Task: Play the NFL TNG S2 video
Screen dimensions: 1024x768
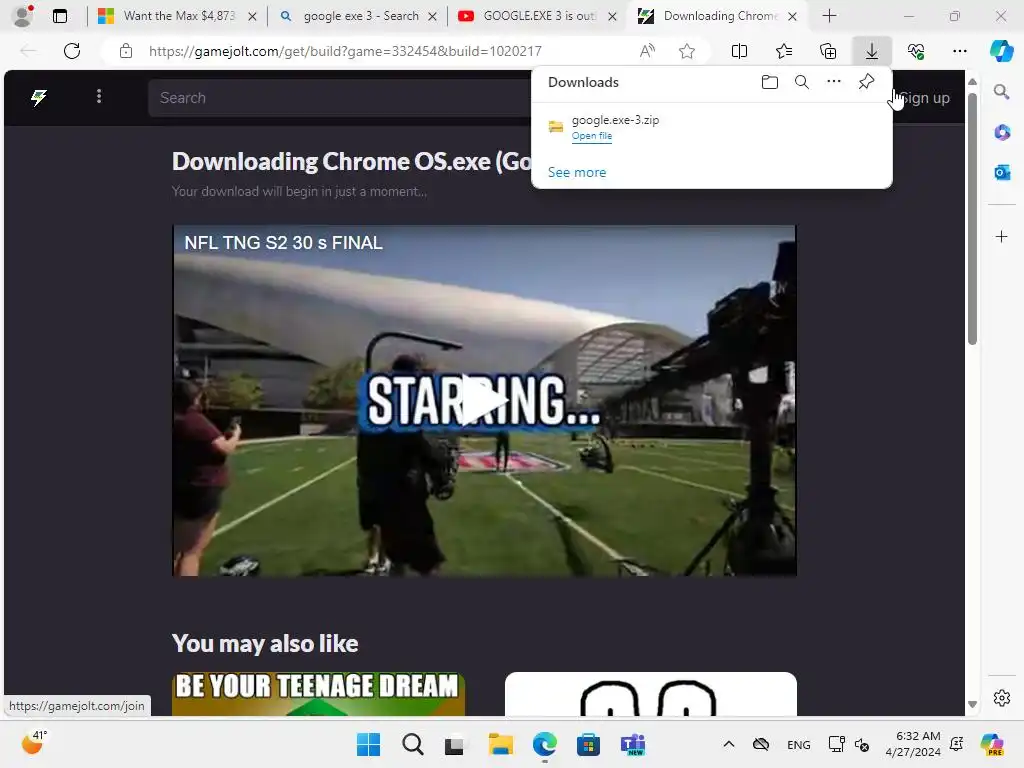Action: 484,400
